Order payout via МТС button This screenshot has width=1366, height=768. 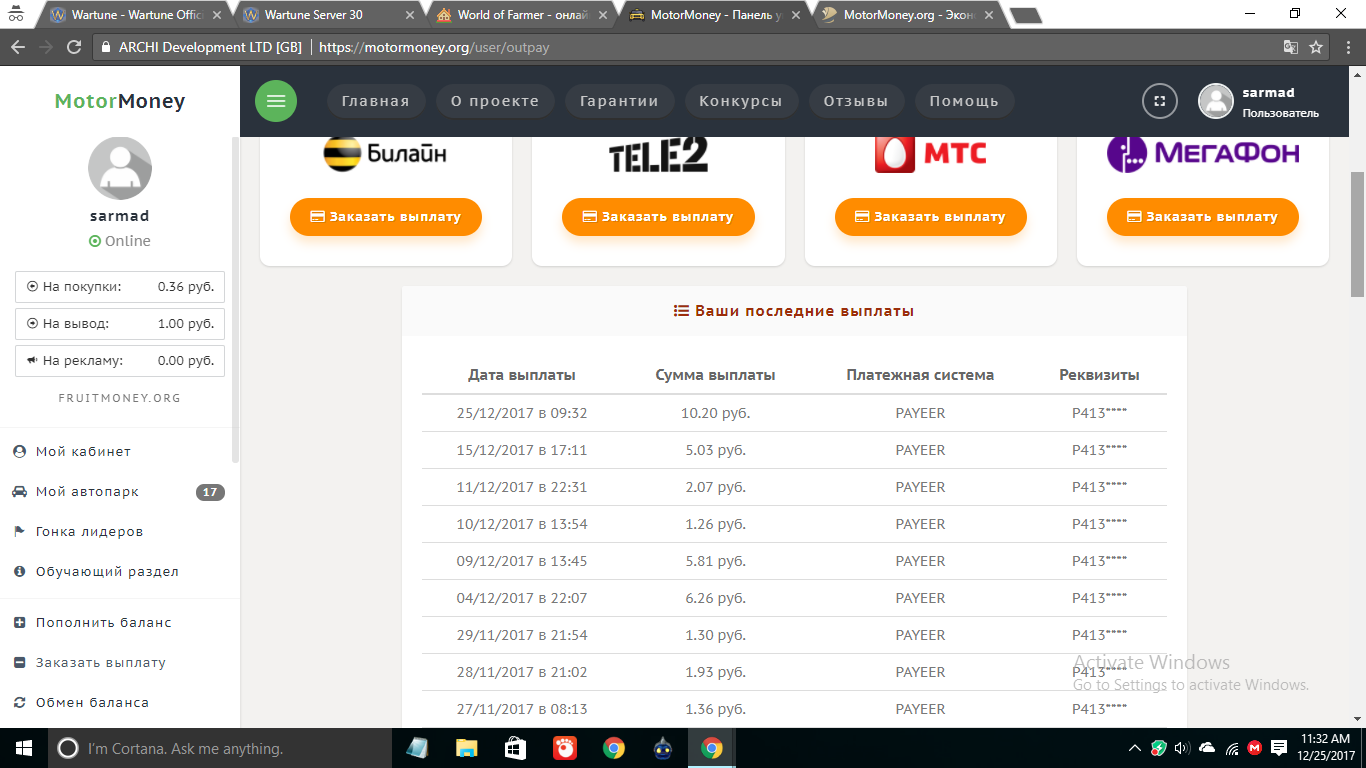click(930, 217)
